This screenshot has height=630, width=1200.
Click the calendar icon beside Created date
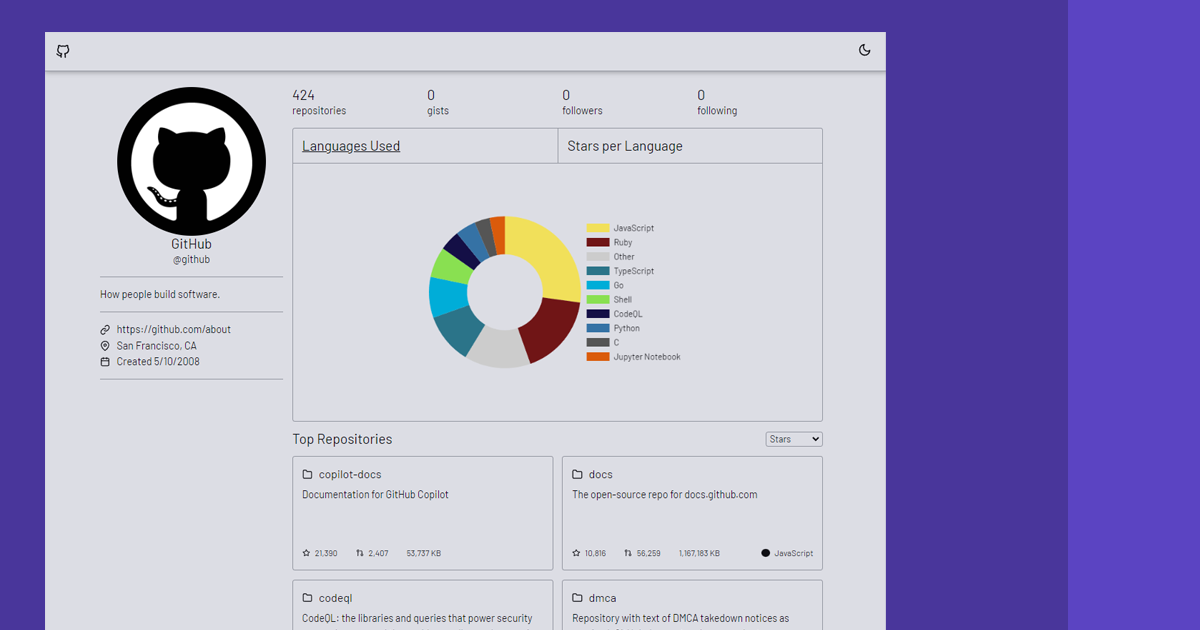pyautogui.click(x=105, y=361)
